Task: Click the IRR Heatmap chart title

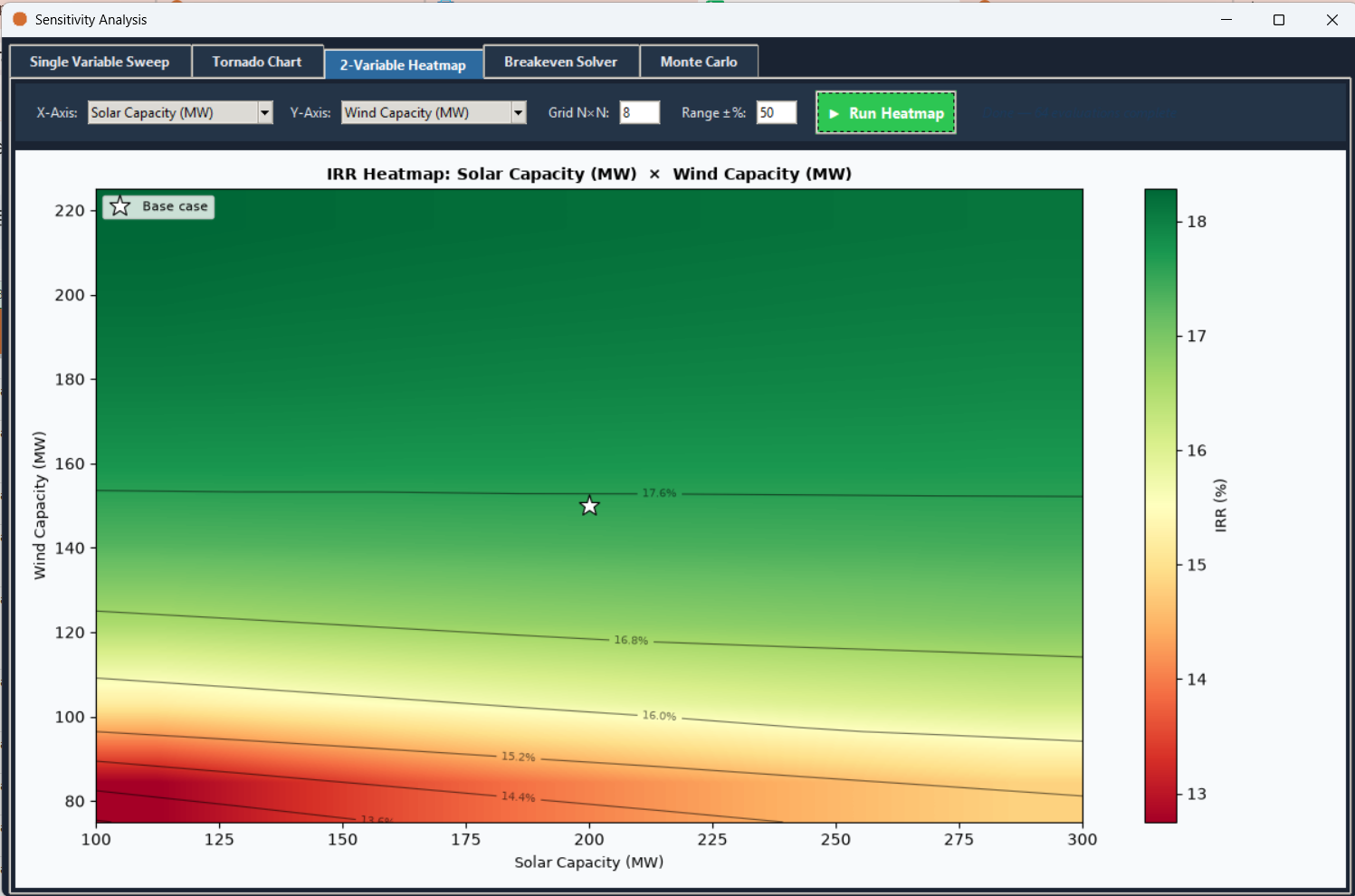Action: pos(589,174)
